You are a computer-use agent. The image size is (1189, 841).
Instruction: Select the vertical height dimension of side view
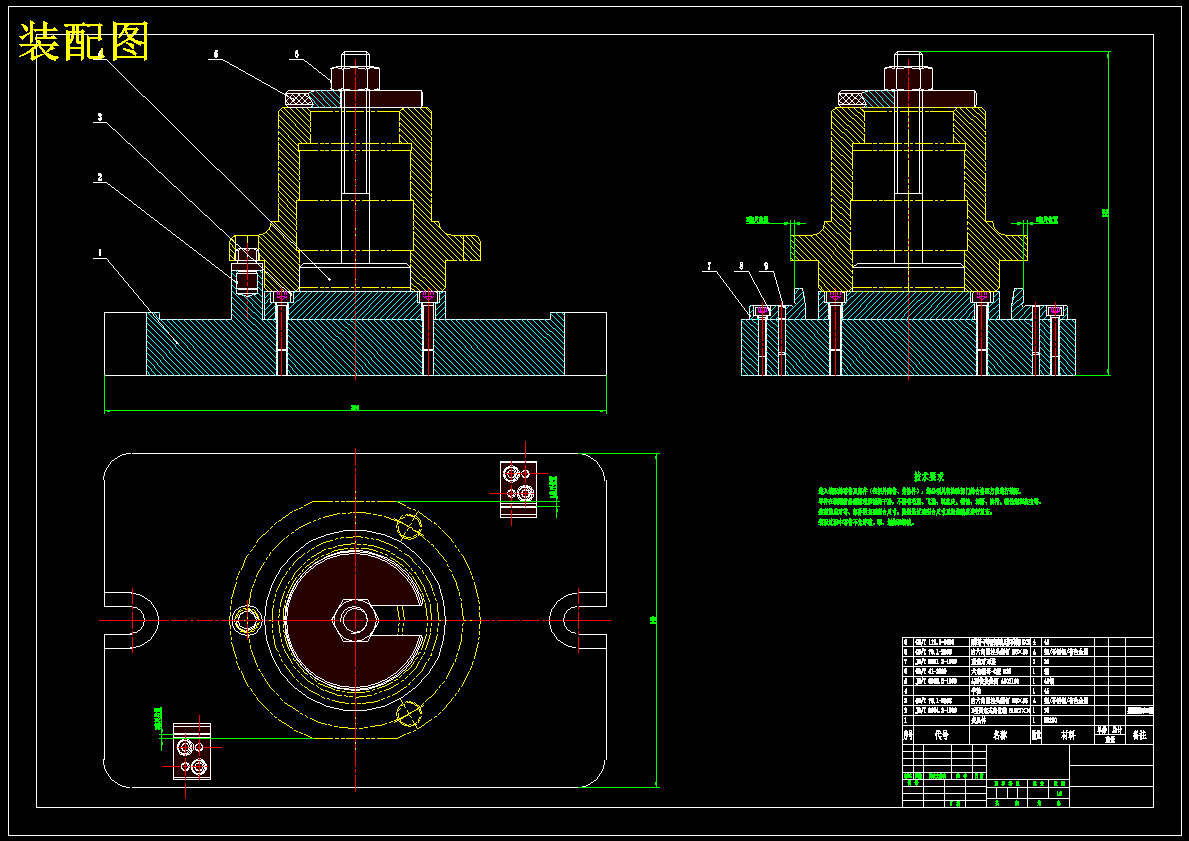coord(1109,213)
